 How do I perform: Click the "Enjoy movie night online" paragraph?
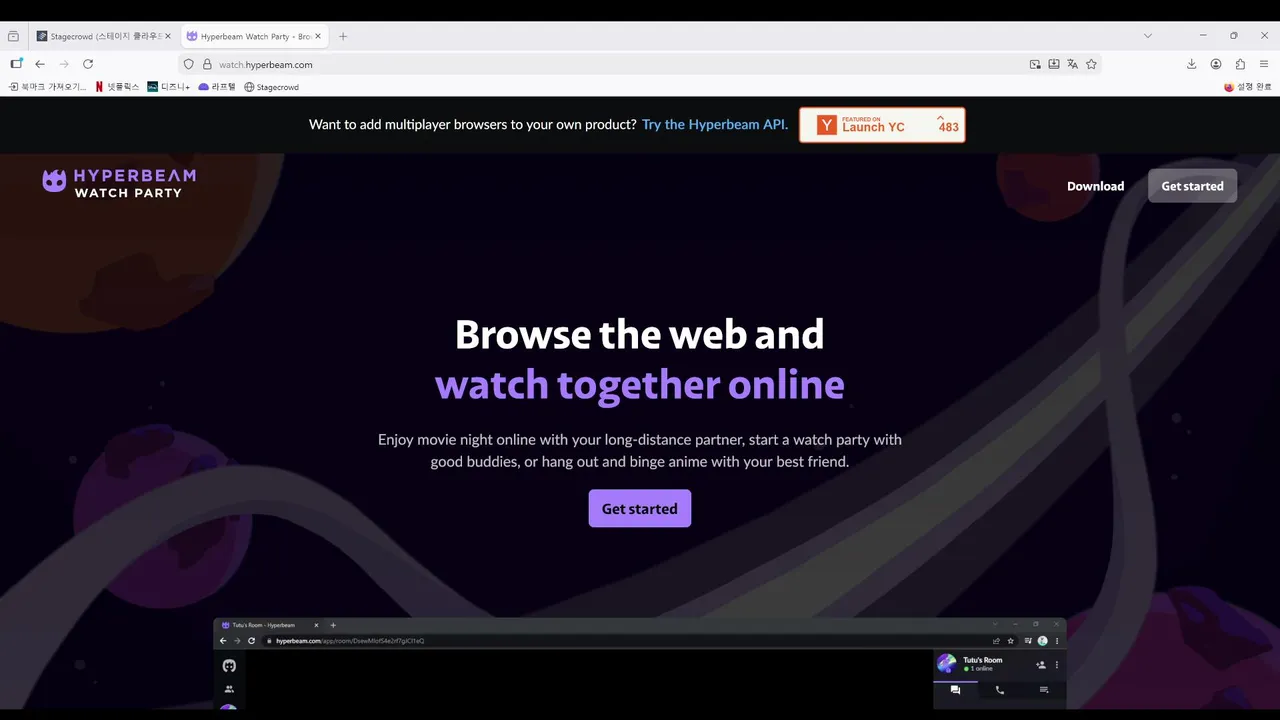coord(640,451)
